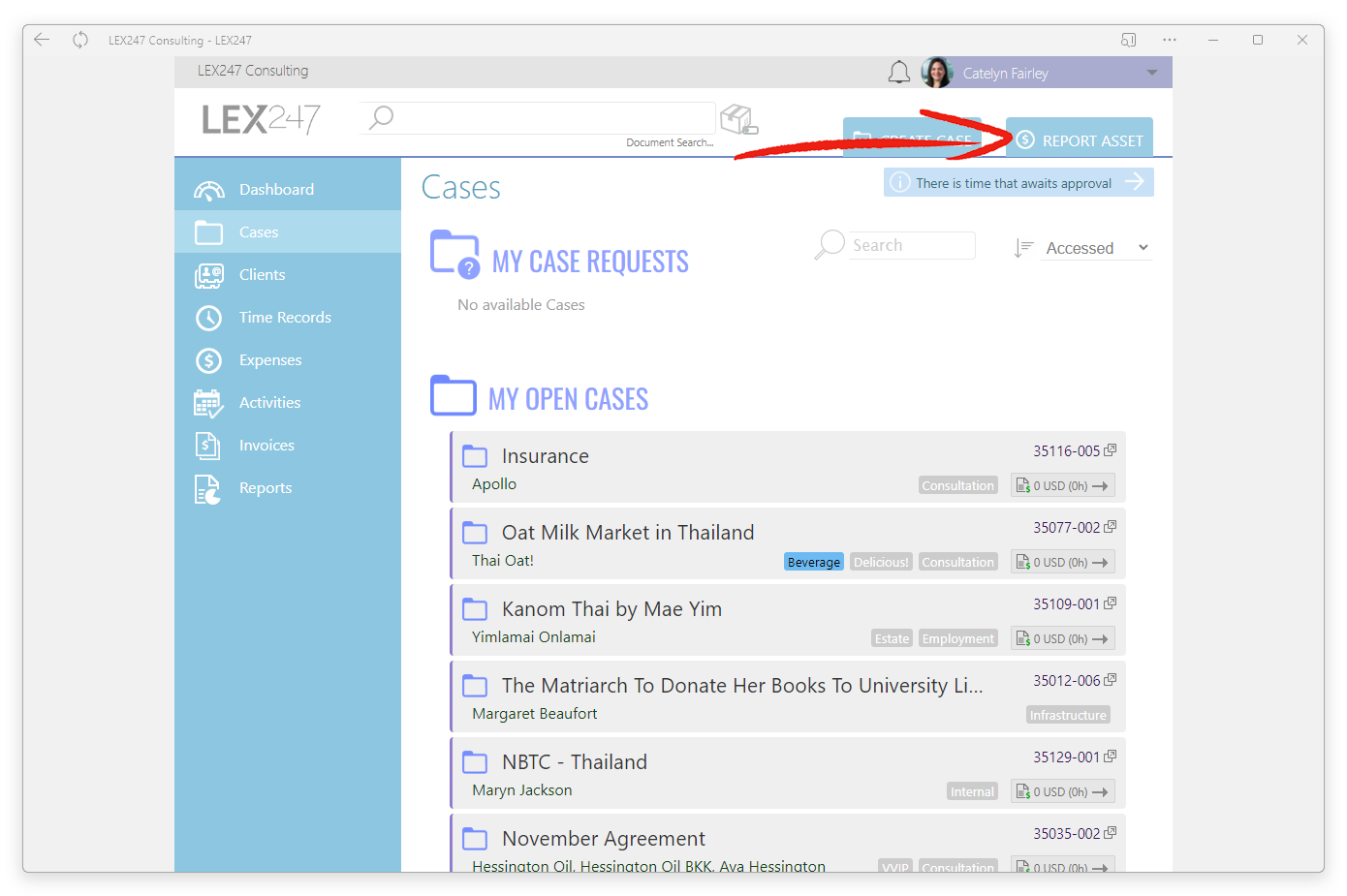The image size is (1347, 896).
Task: Click the LEX247 logo
Action: (261, 120)
